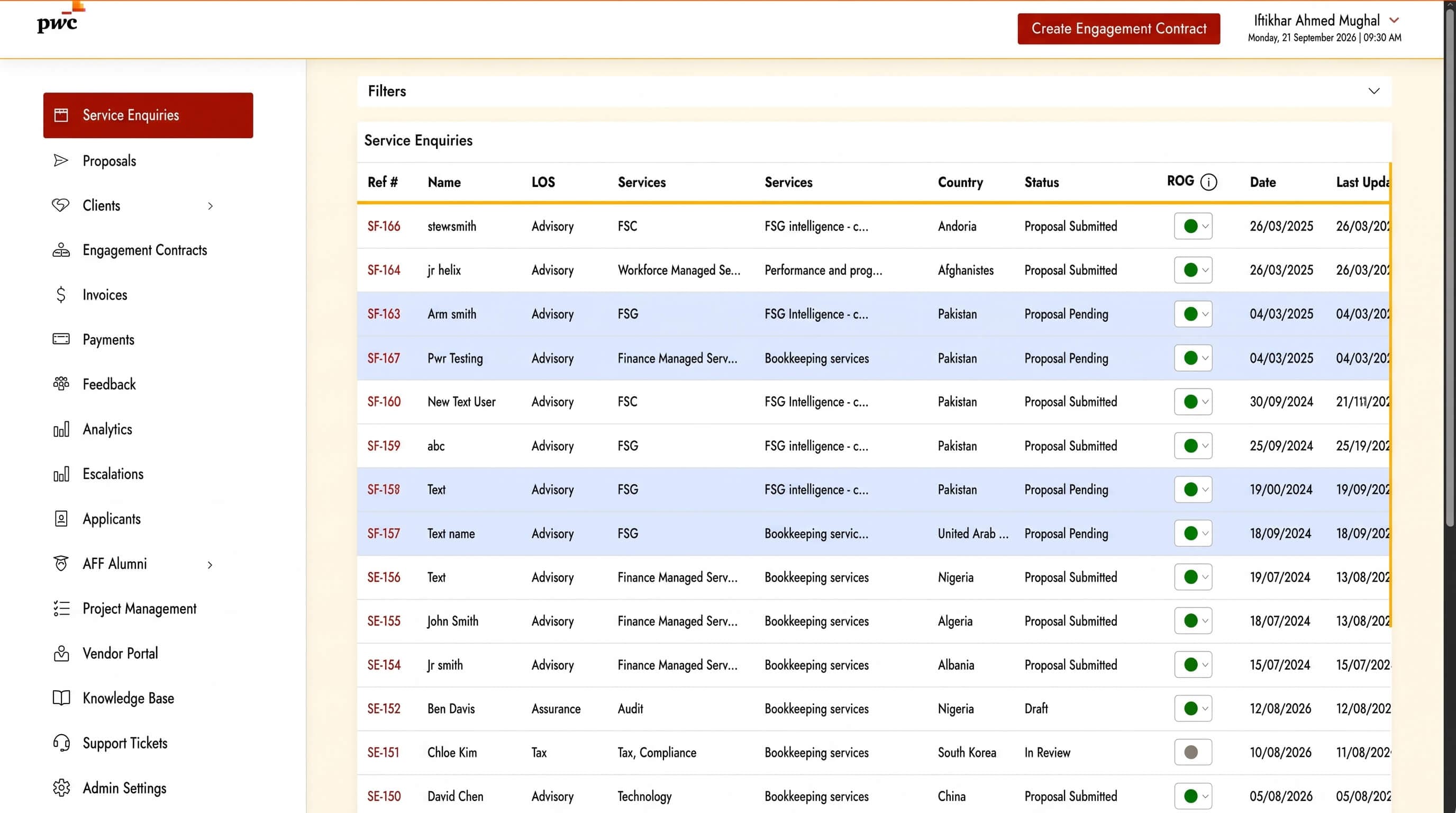Expand the Filters panel chevron

(1374, 91)
